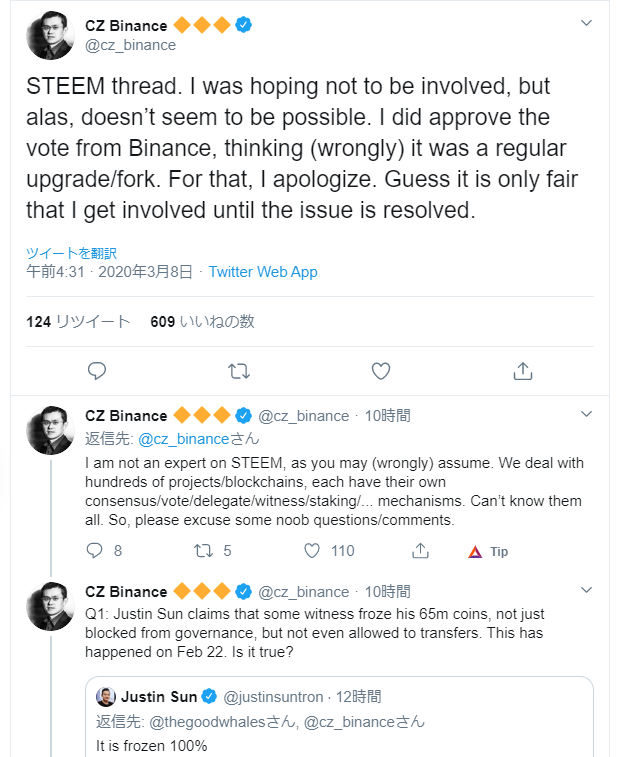The height and width of the screenshot is (757, 624).
Task: Retweet the main STEEM thread tweet
Action: (x=238, y=371)
